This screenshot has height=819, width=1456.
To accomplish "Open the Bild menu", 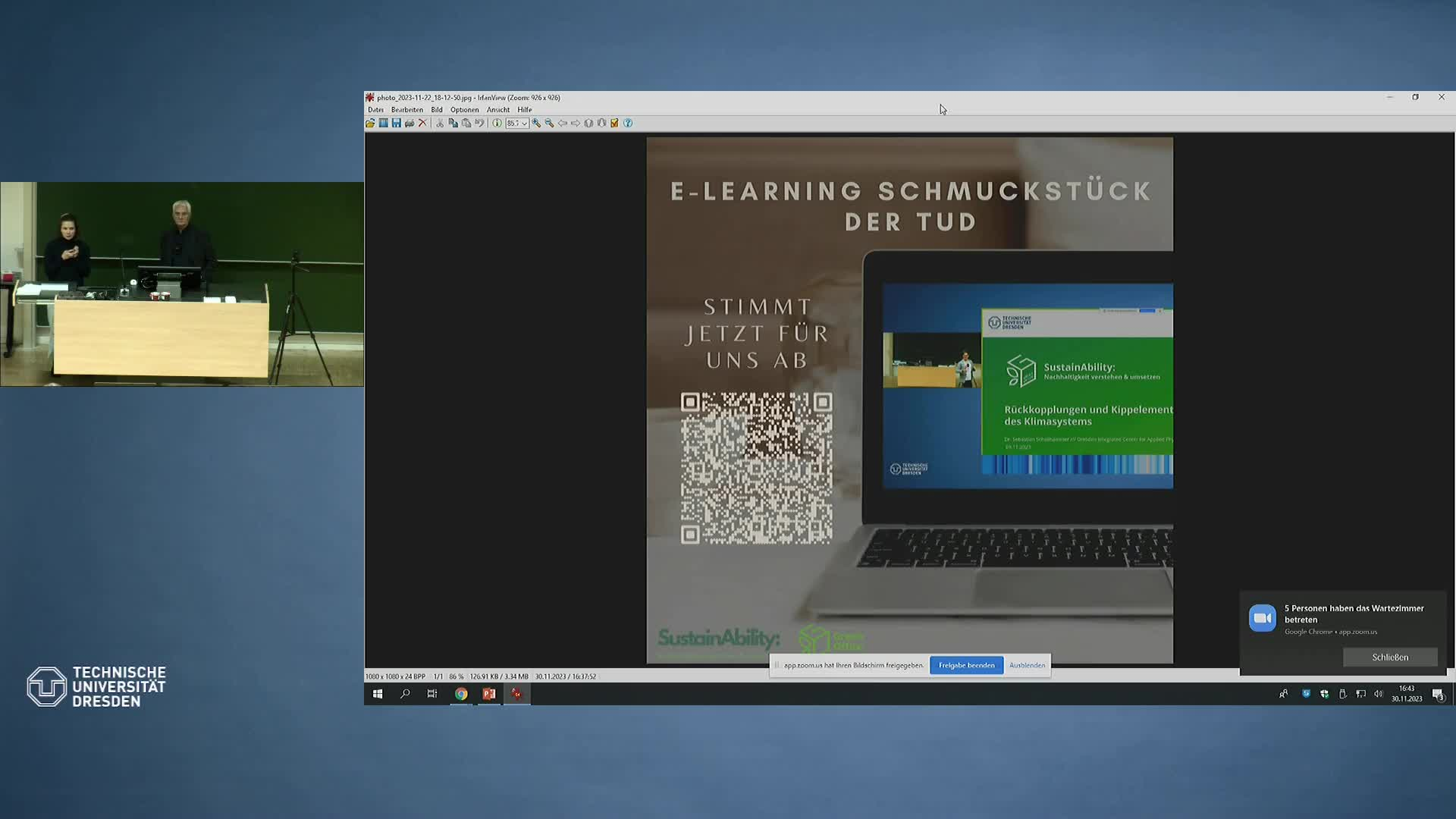I will coord(437,110).
